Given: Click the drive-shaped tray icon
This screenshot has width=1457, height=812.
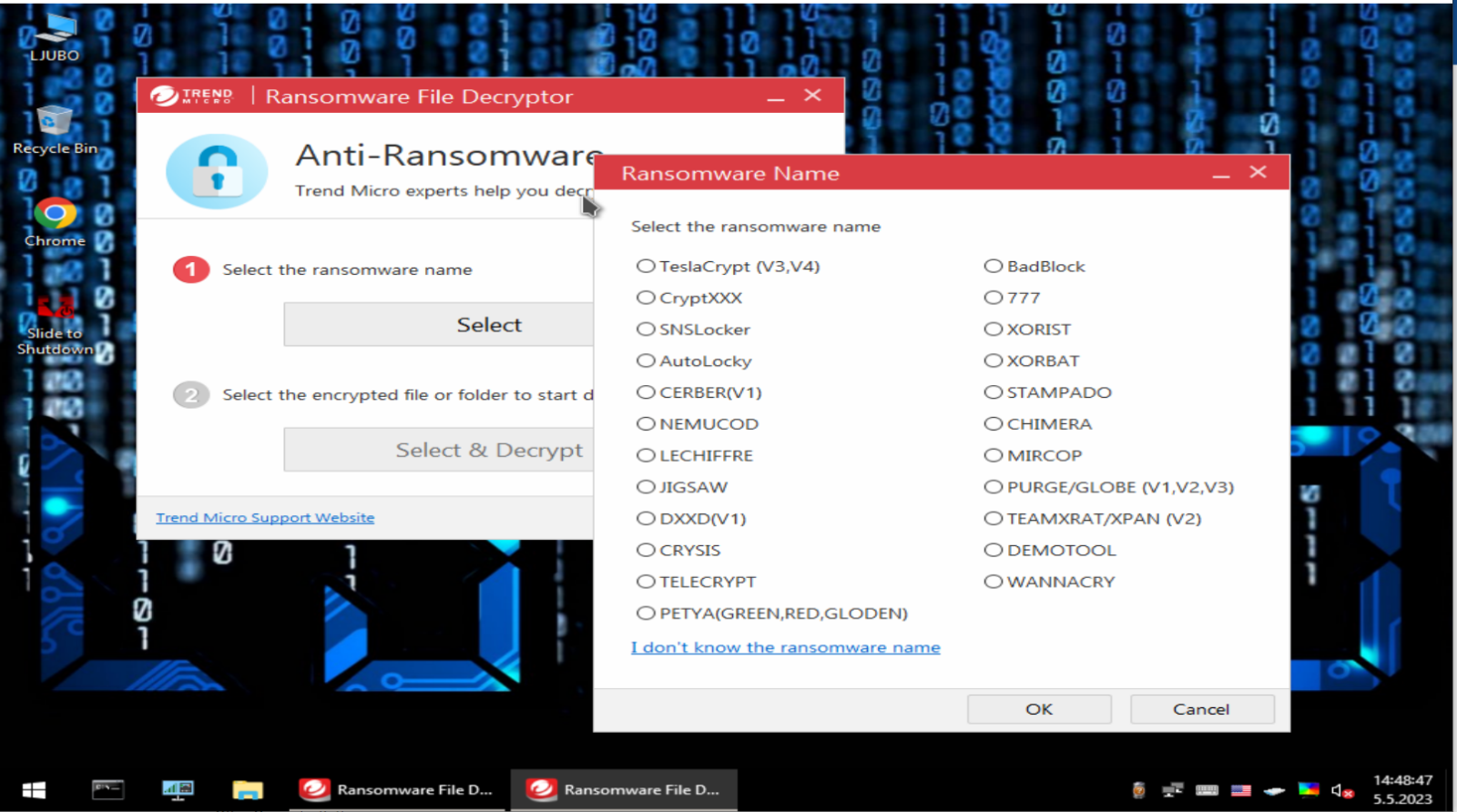Looking at the screenshot, I should coord(1274,790).
